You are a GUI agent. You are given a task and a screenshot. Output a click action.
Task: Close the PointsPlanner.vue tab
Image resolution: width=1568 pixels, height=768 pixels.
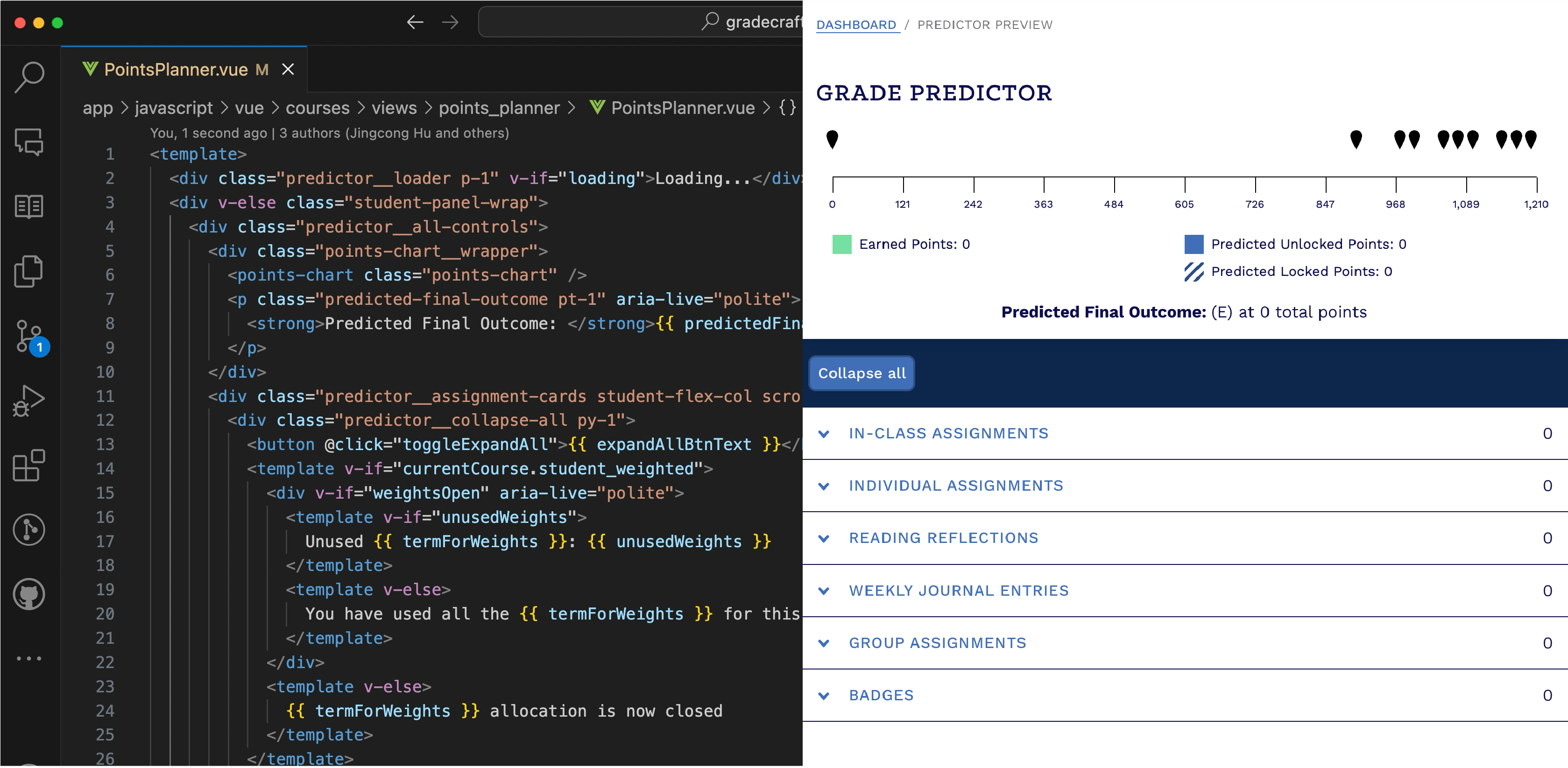coord(288,70)
